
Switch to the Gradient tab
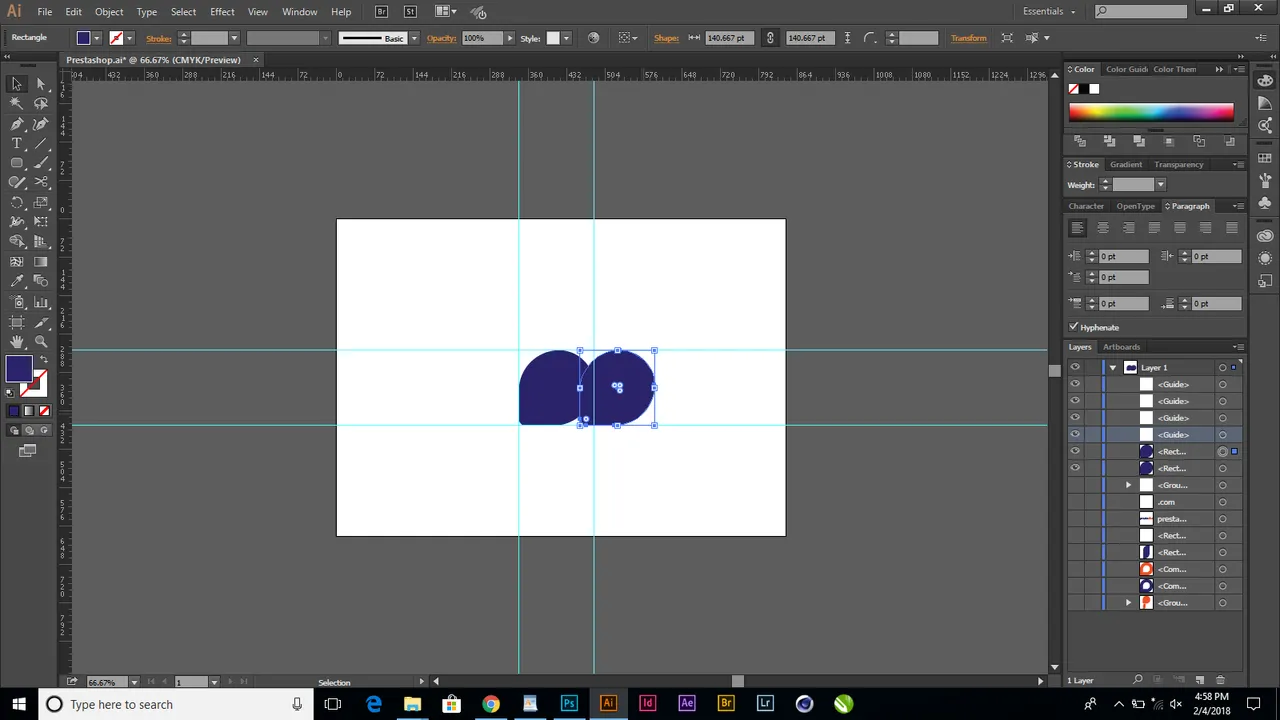pyautogui.click(x=1125, y=164)
